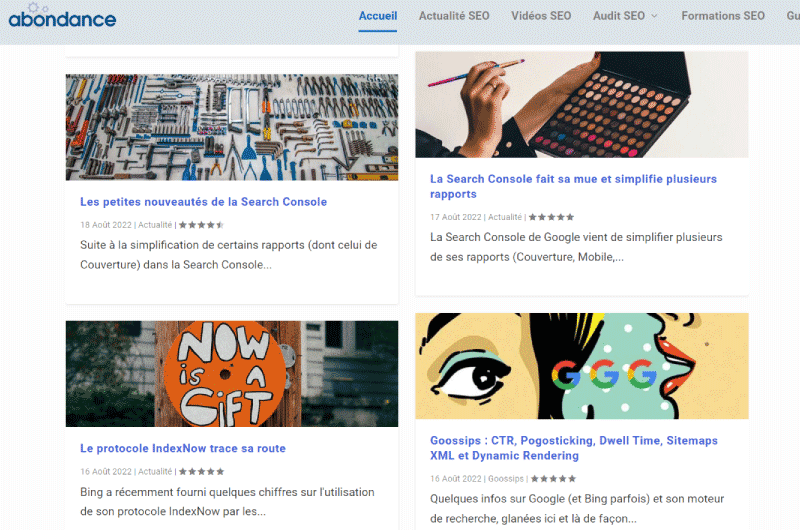The height and width of the screenshot is (530, 800).
Task: Open the makeup palette image thumbnail
Action: point(582,105)
